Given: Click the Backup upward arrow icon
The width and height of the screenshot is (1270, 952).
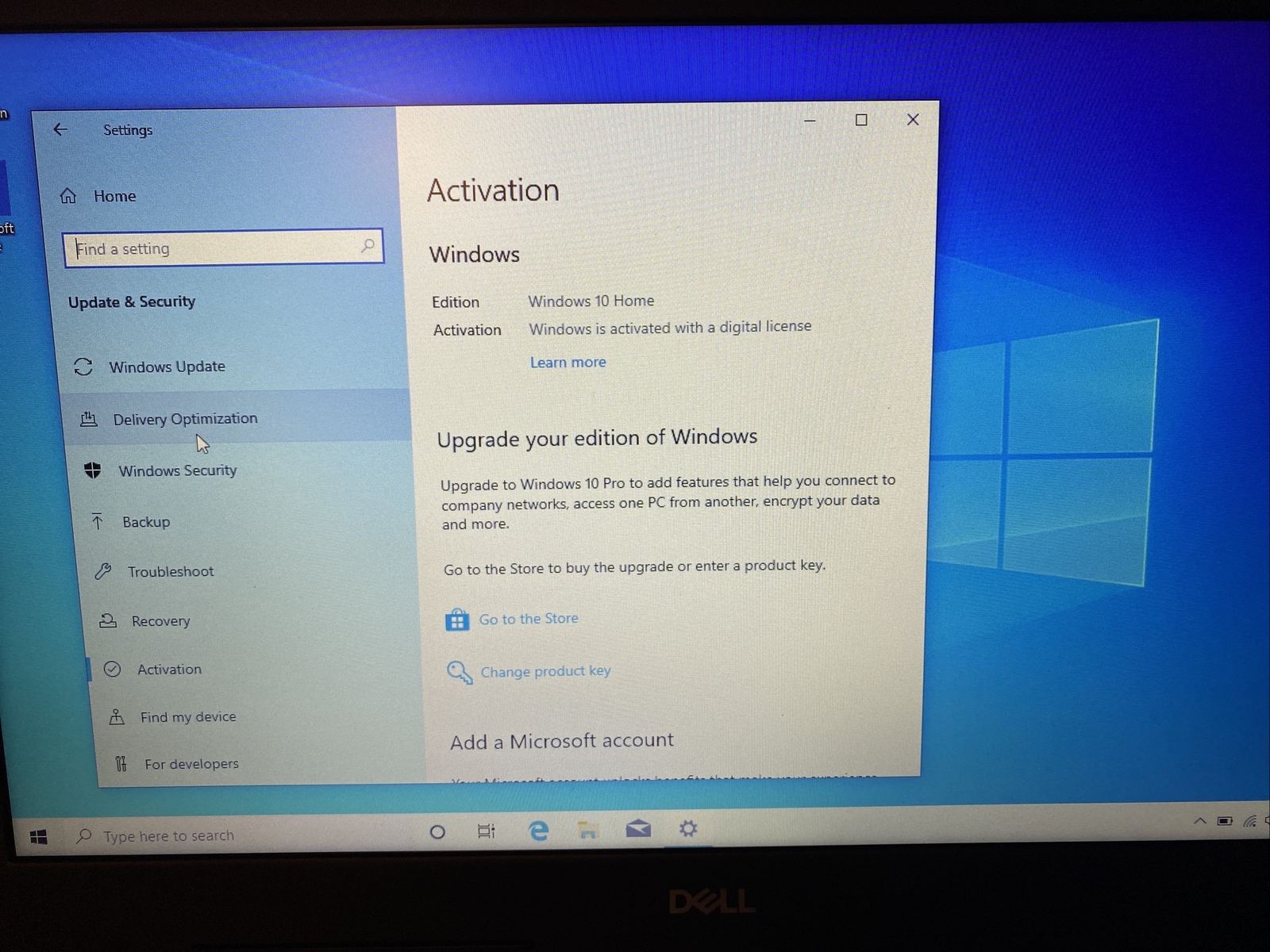Looking at the screenshot, I should pyautogui.click(x=98, y=521).
